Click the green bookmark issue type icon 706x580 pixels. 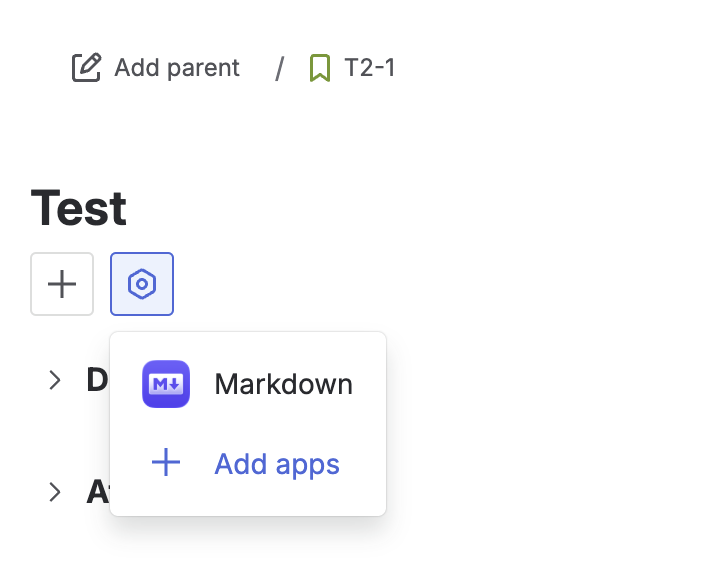pyautogui.click(x=320, y=68)
